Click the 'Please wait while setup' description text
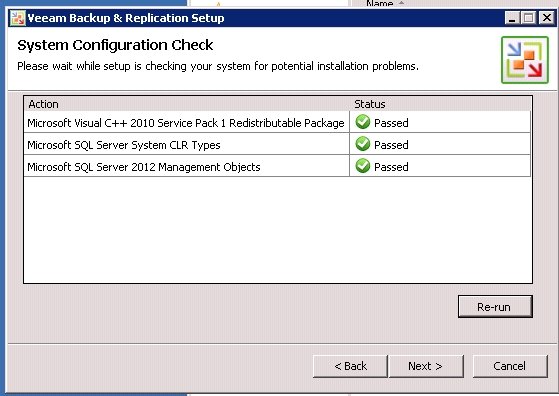Viewport: 559px width, 396px height. (x=218, y=66)
